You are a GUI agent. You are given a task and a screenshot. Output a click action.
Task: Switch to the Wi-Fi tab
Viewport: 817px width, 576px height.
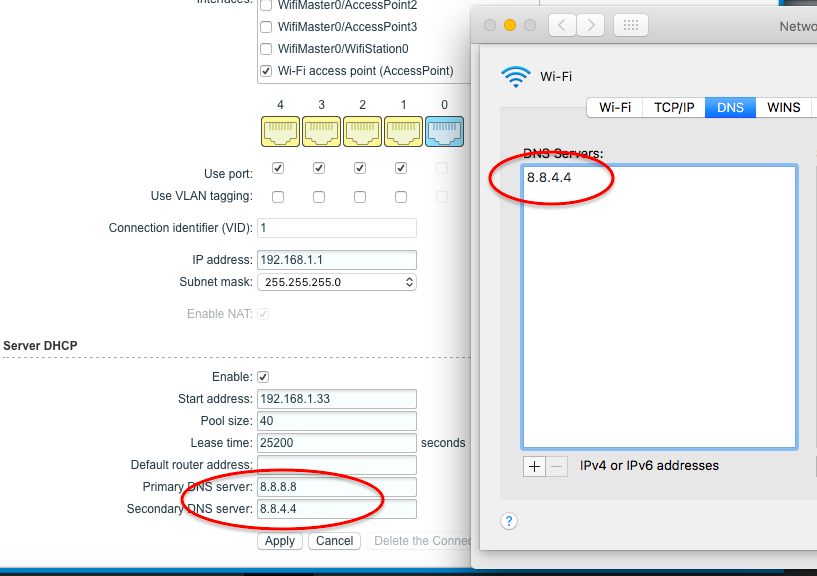pyautogui.click(x=615, y=107)
